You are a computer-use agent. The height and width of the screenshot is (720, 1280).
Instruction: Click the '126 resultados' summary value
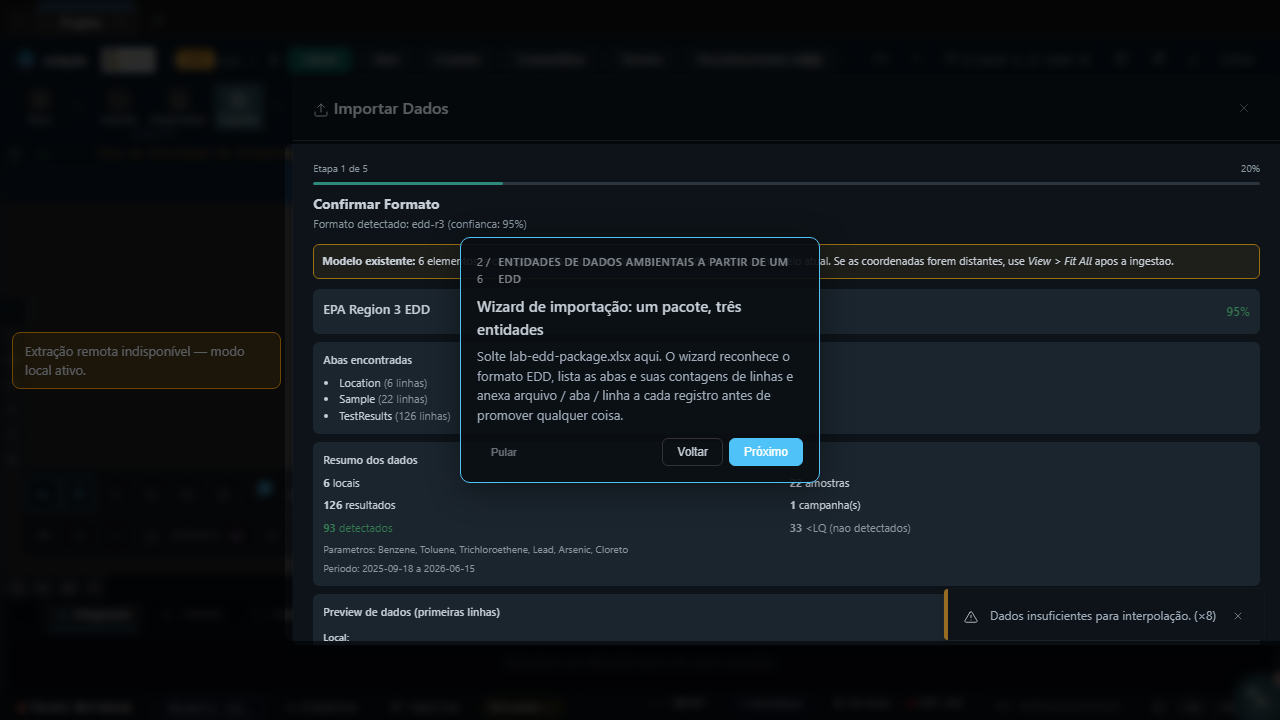point(359,505)
